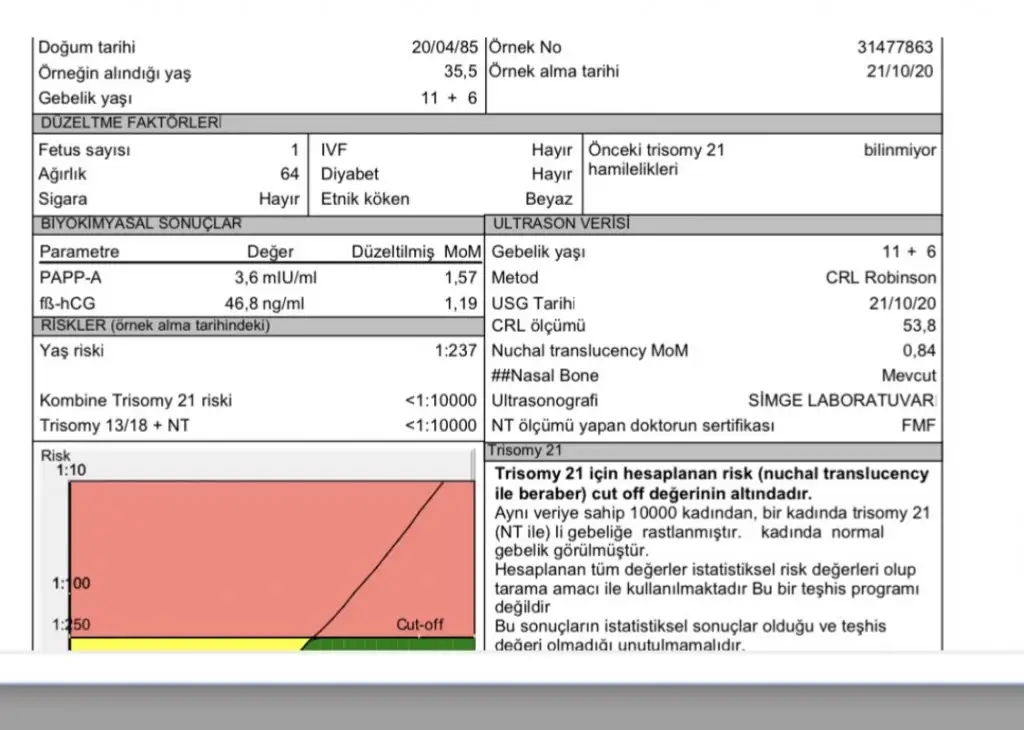Select the 1:100 risk axis label
Viewport: 1024px width, 730px height.
[71, 583]
